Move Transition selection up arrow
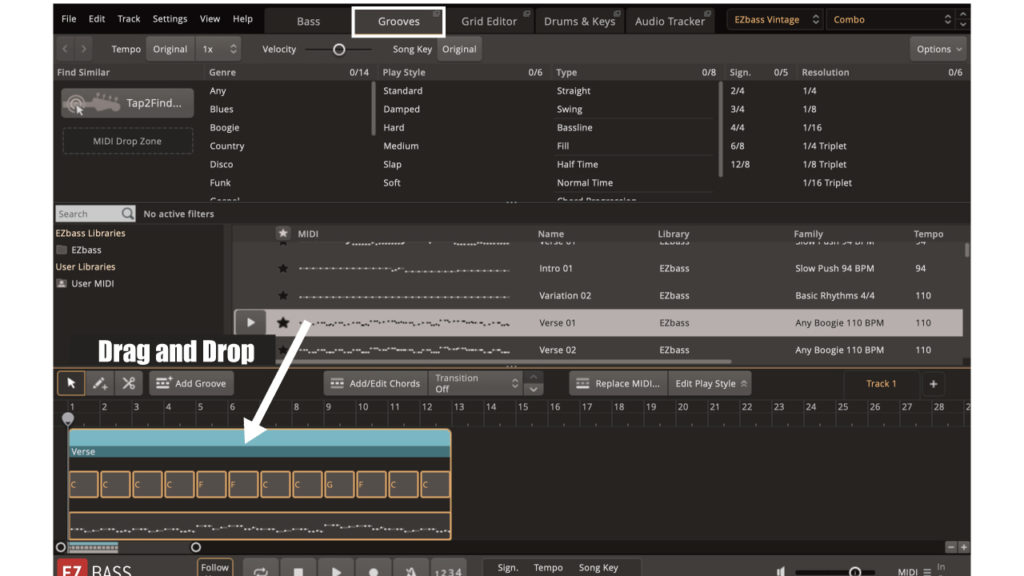Image resolution: width=1024 pixels, height=576 pixels. (534, 377)
